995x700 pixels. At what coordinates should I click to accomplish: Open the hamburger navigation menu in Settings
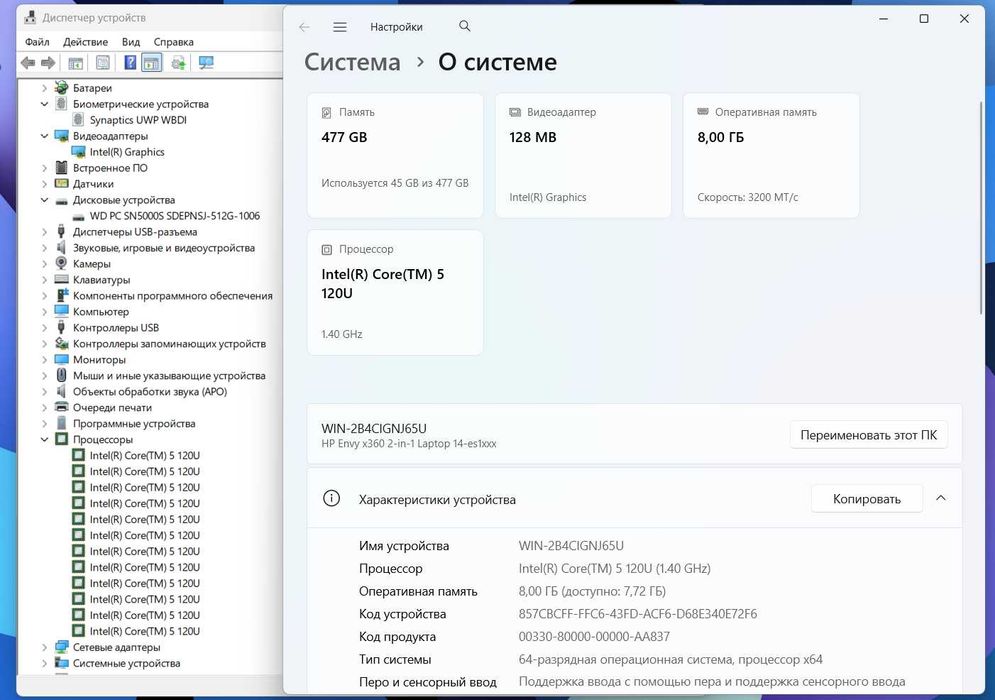340,27
